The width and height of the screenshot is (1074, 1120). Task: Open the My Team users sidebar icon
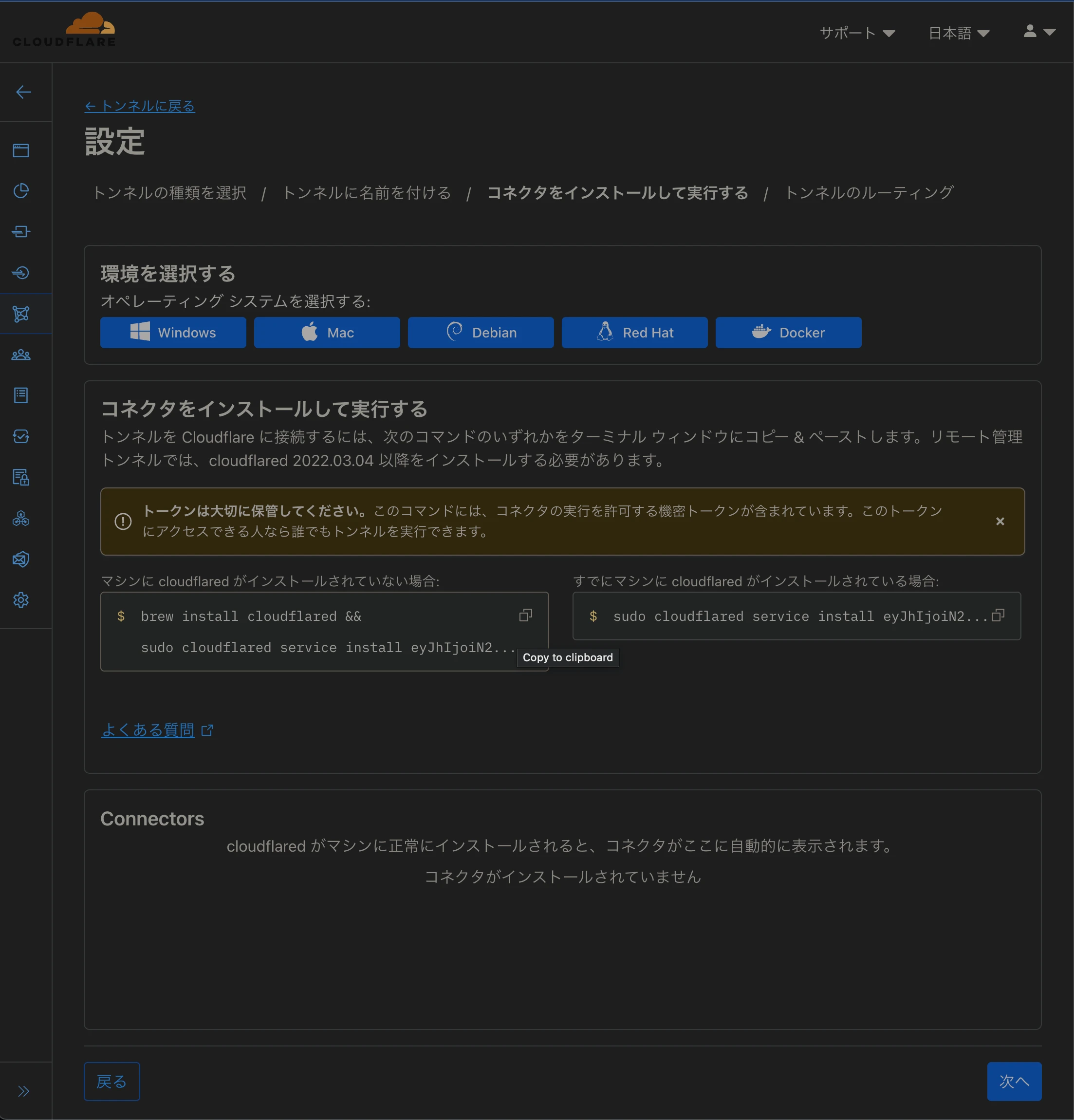point(21,355)
